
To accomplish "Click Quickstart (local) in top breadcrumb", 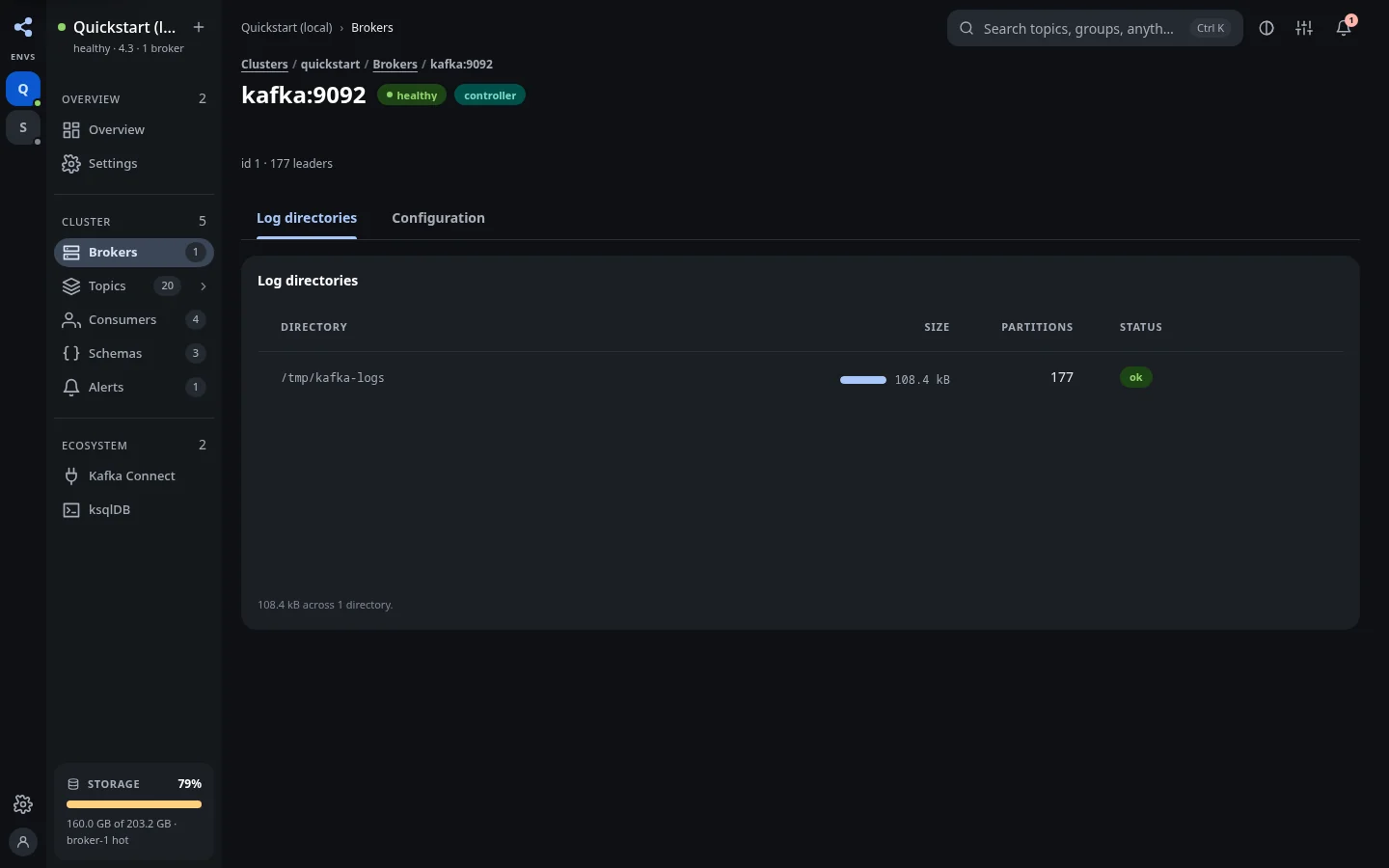I will tap(286, 28).
